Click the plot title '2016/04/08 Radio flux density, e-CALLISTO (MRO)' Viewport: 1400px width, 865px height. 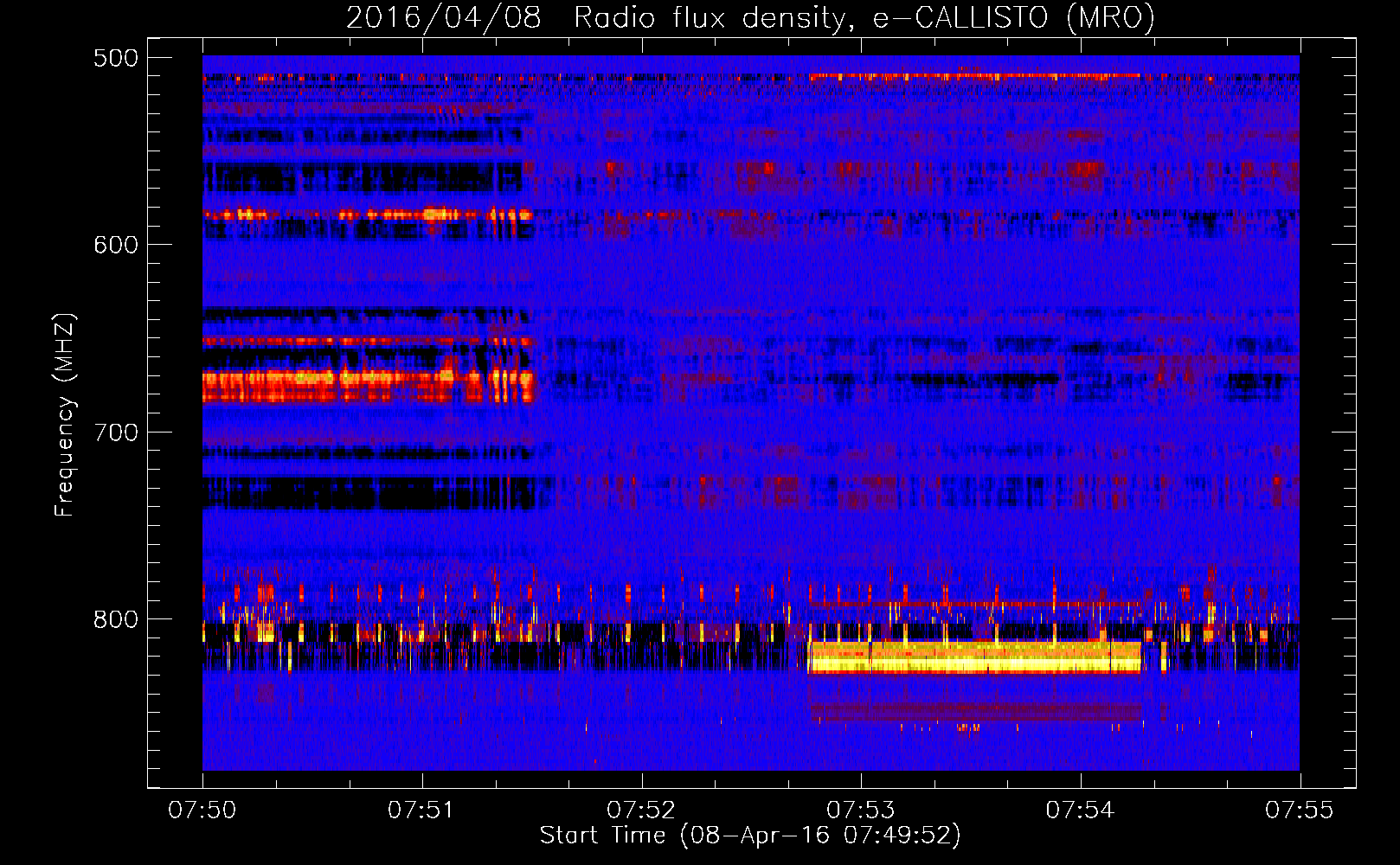click(750, 17)
